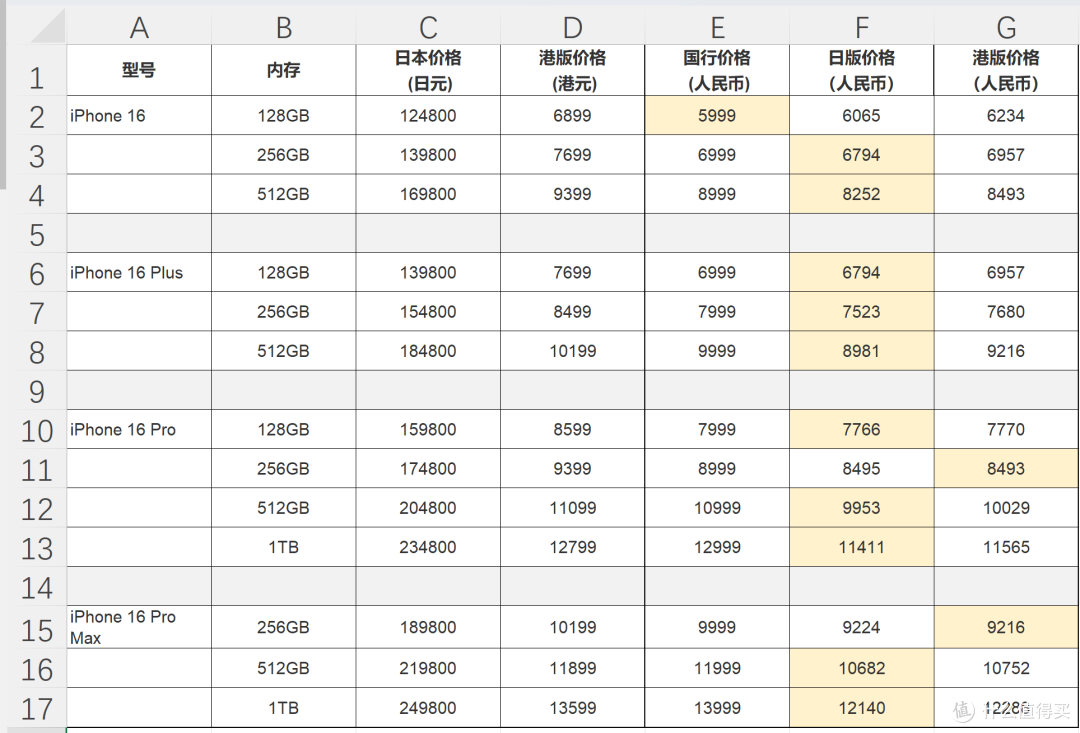Select row 14 header
This screenshot has width=1080, height=733.
pyautogui.click(x=37, y=587)
